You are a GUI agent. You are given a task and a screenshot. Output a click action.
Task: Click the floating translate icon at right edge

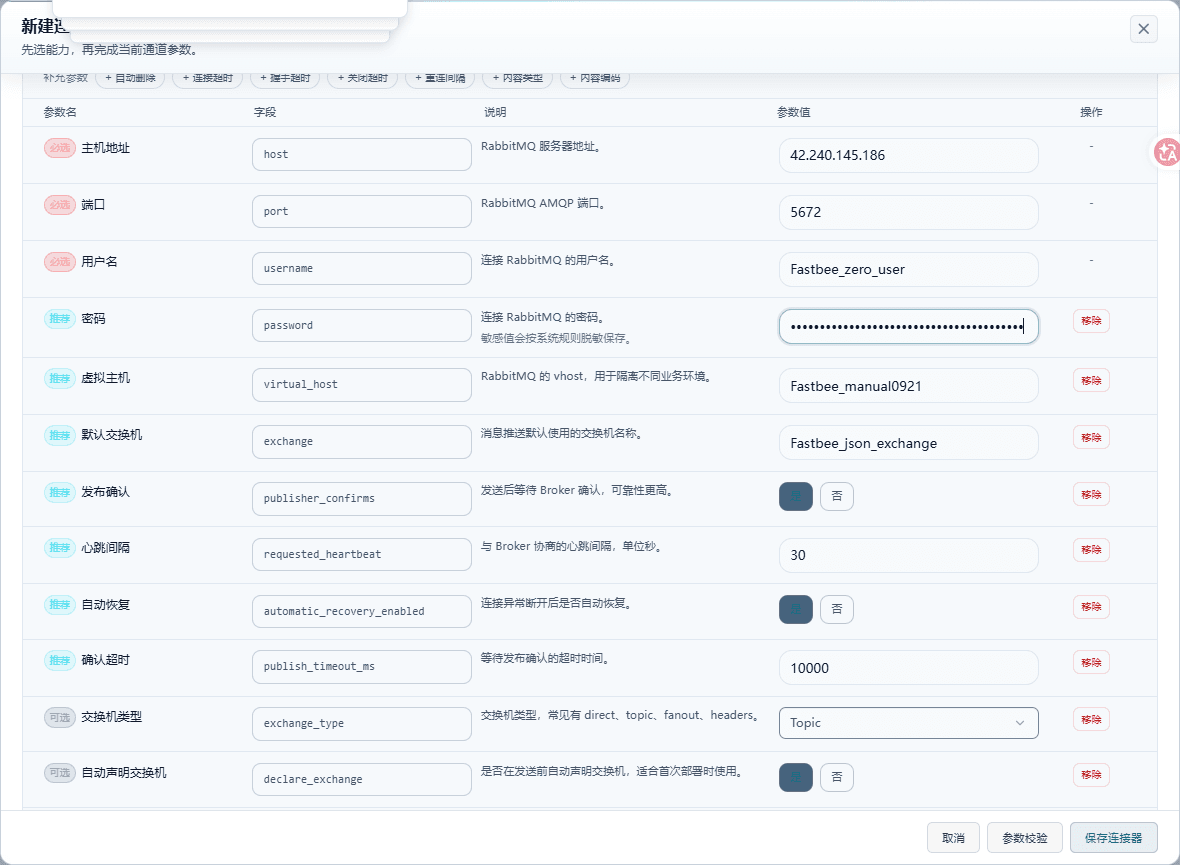(x=1167, y=152)
